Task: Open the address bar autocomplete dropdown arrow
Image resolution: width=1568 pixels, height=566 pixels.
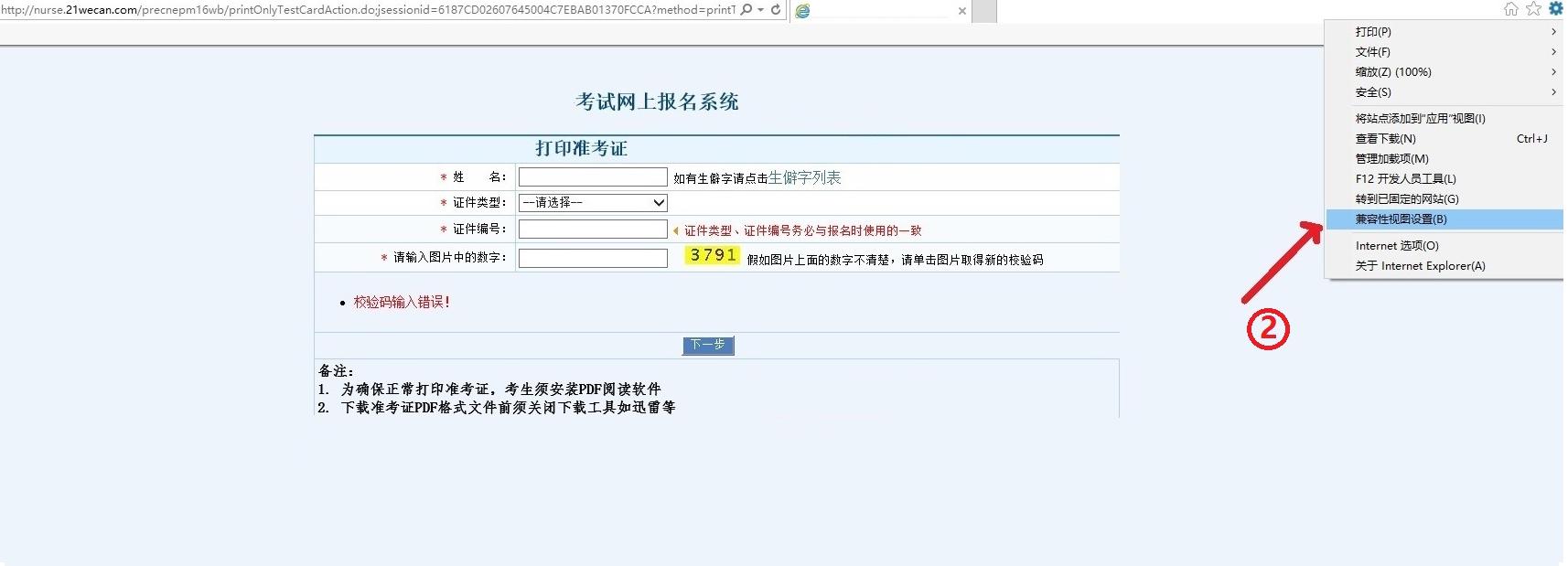Action: click(x=760, y=10)
